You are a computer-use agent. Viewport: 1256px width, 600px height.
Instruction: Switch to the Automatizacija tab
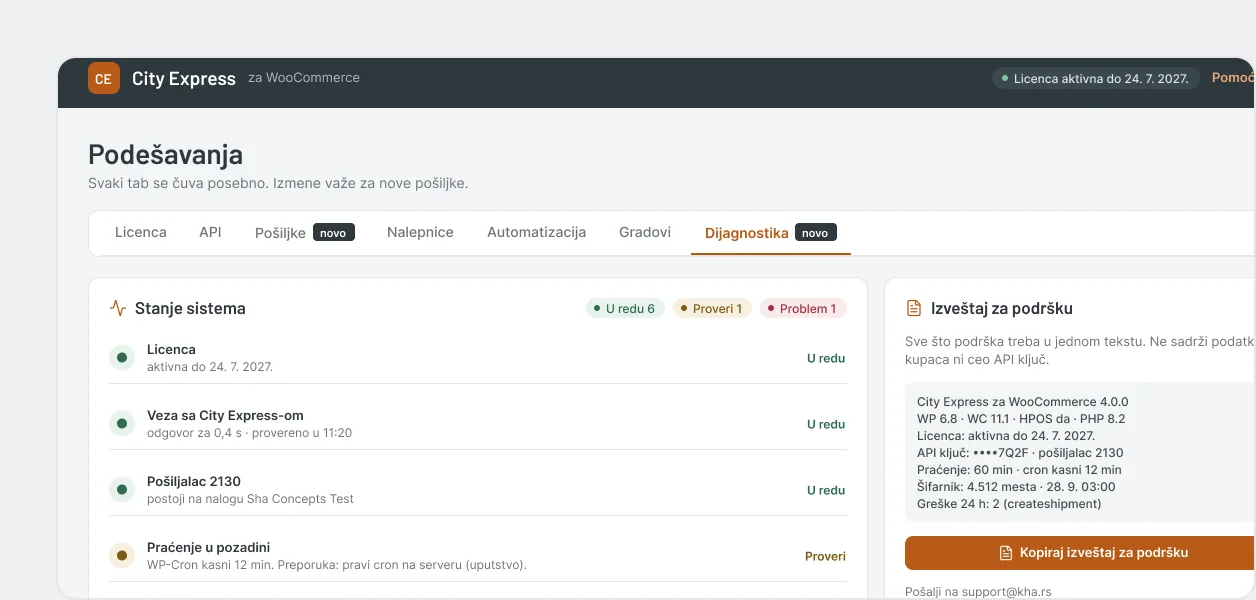tap(536, 232)
